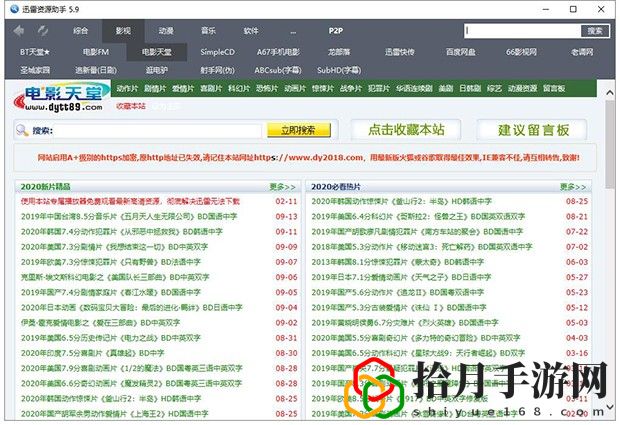This screenshot has width=620, height=425.
Task: Click the top 搜索 button
Action: click(x=595, y=31)
